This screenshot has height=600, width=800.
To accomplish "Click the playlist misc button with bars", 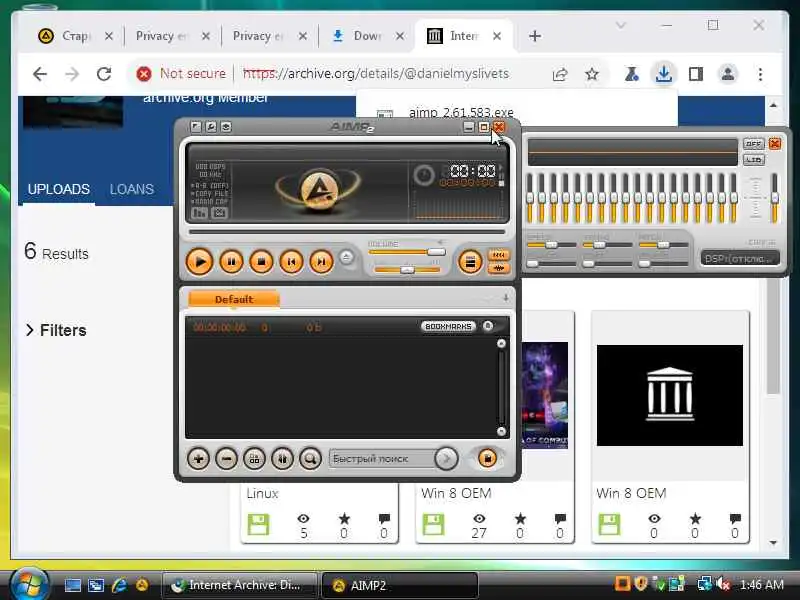I will pyautogui.click(x=282, y=459).
